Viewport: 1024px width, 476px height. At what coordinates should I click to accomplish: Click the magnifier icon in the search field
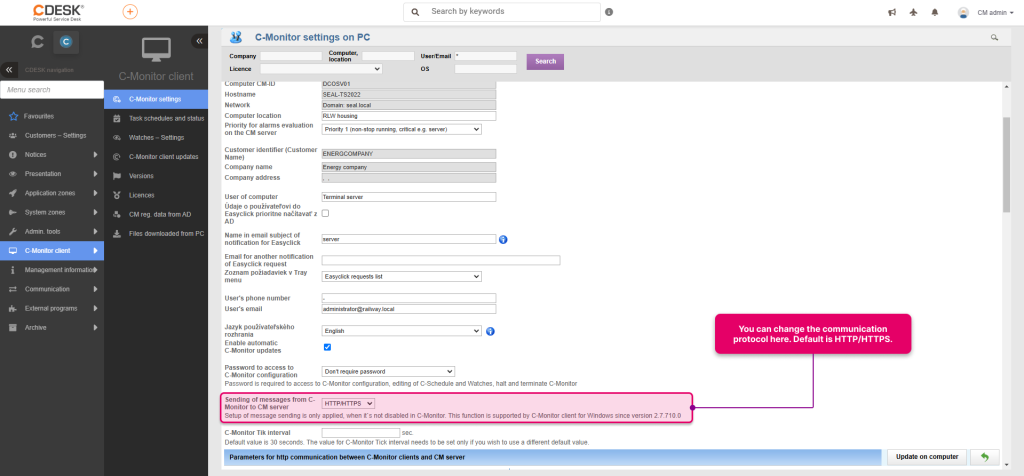point(415,12)
